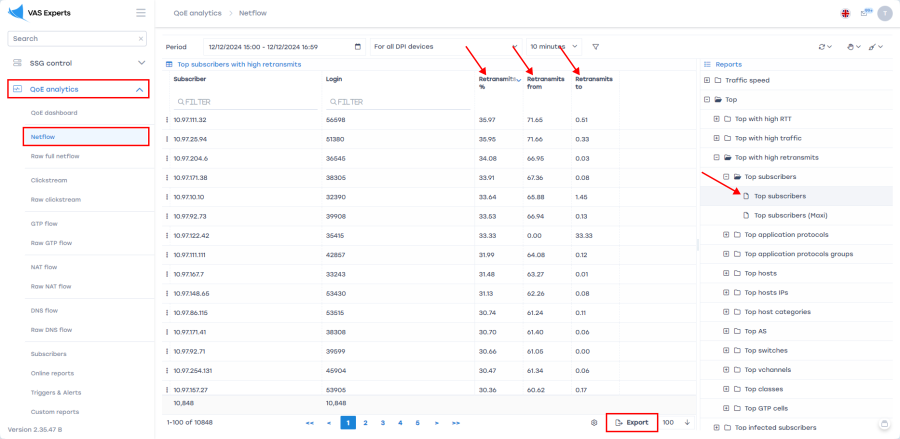This screenshot has height=439, width=900.
Task: Open the 10 minutes interval dropdown
Action: tap(554, 47)
